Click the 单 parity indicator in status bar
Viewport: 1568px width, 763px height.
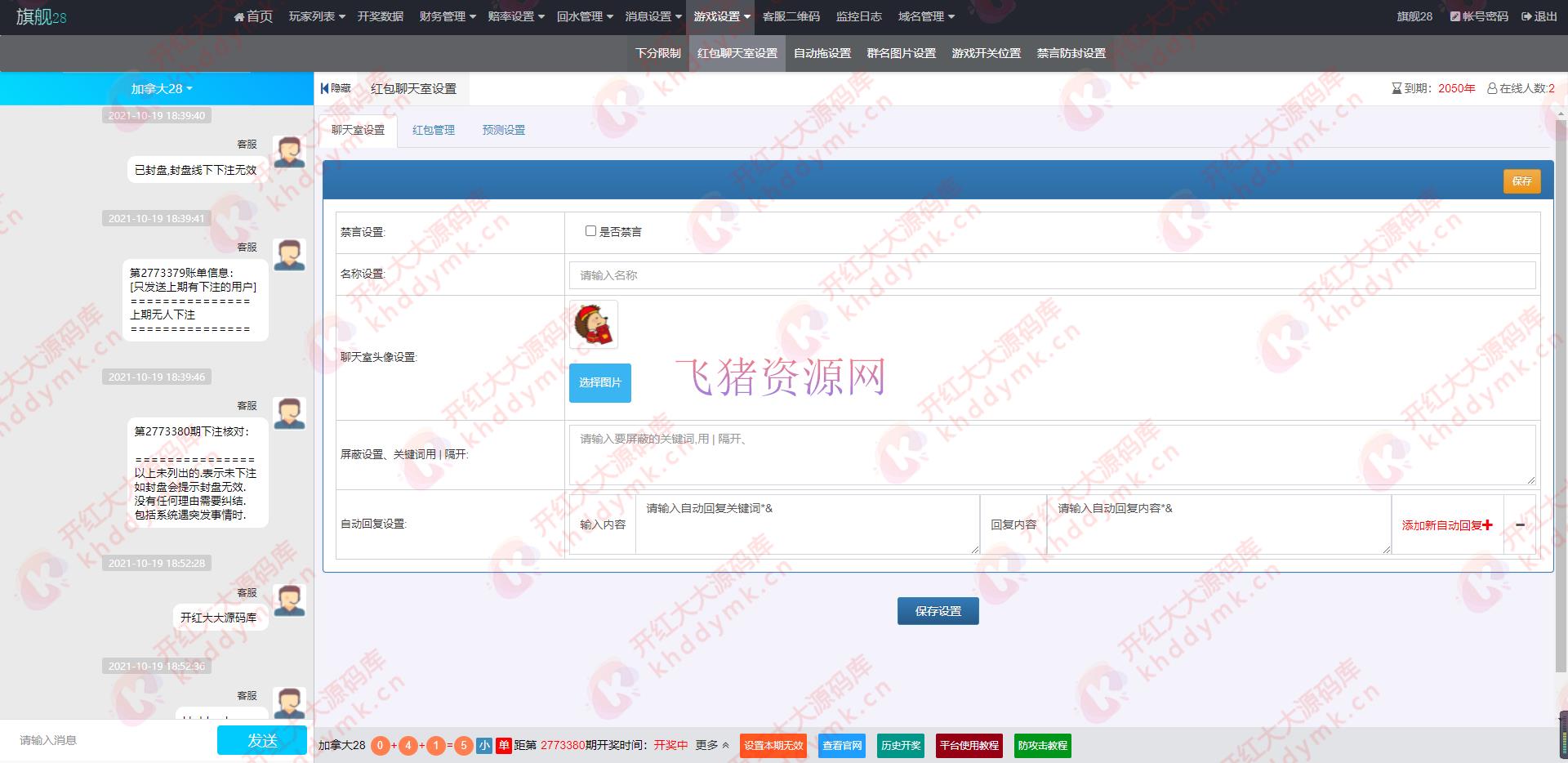coord(504,745)
